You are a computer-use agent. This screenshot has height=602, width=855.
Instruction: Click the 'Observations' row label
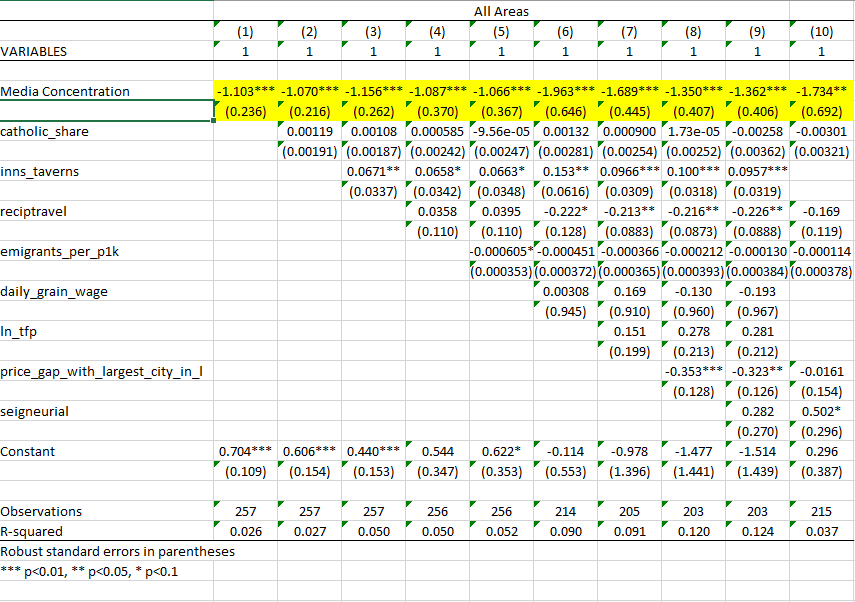click(x=107, y=511)
